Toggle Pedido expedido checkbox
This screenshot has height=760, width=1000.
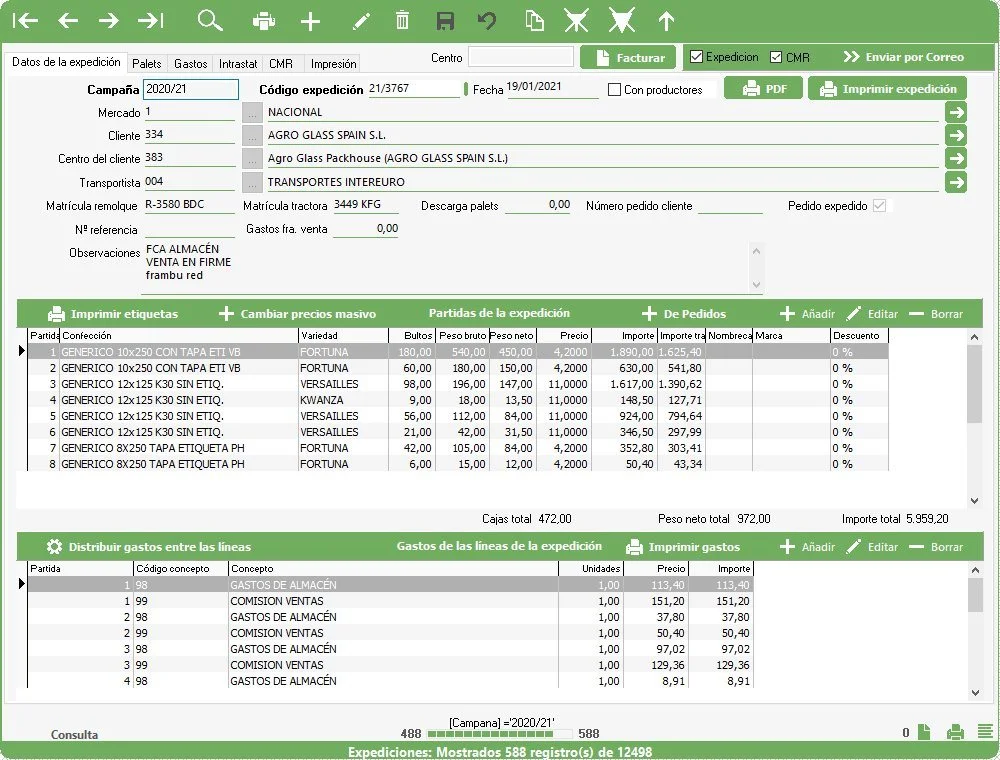(x=879, y=206)
